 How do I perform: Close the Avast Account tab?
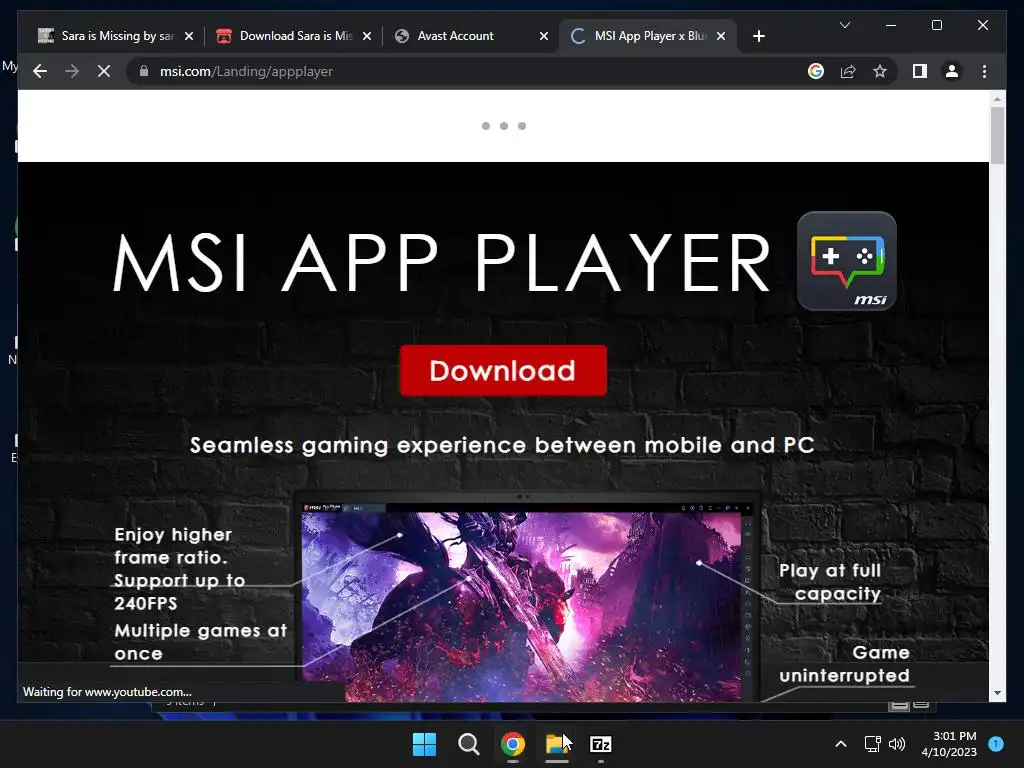pyautogui.click(x=543, y=36)
